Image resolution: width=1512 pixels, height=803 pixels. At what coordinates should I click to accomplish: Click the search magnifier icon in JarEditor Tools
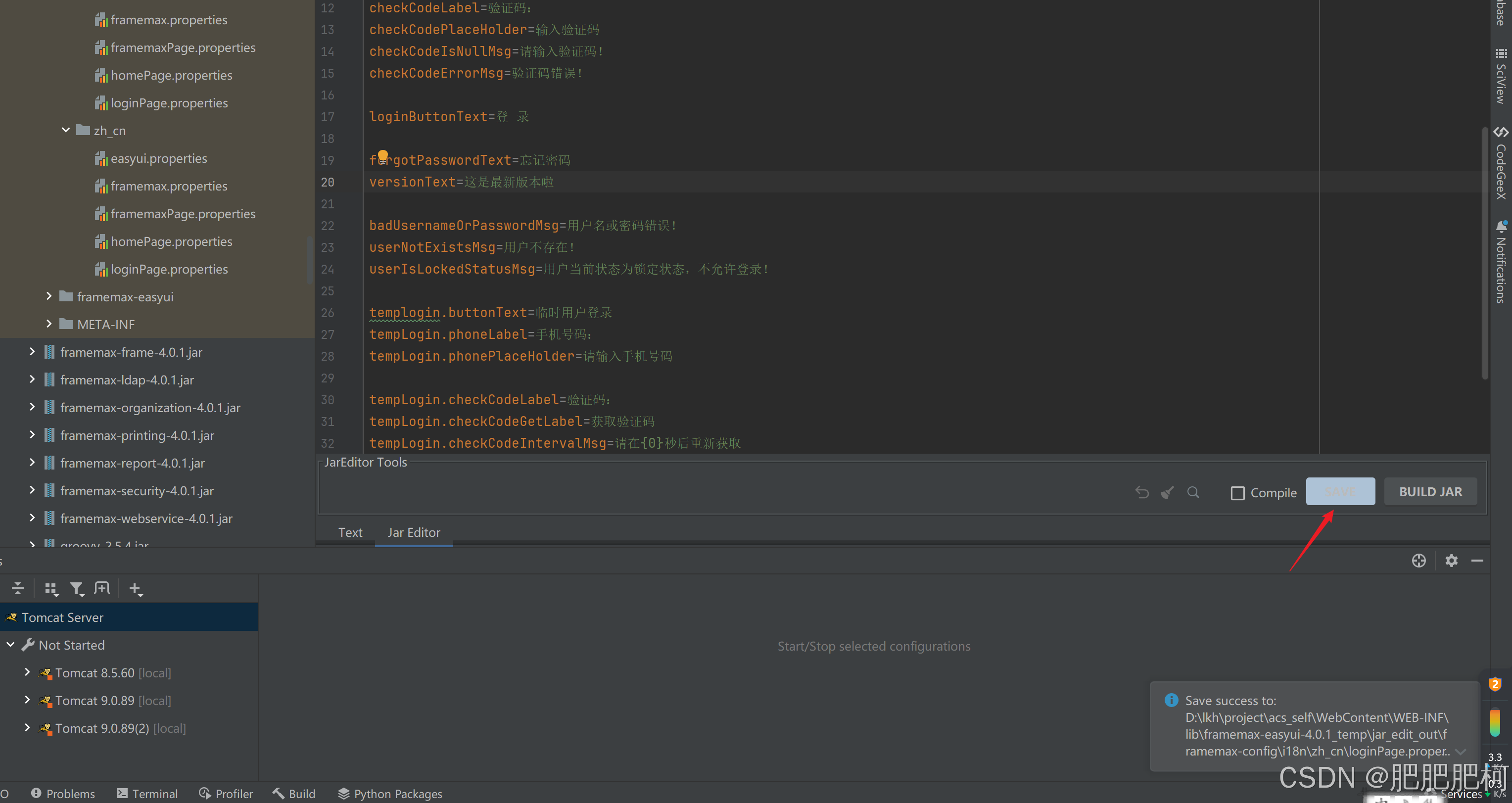pyautogui.click(x=1193, y=492)
